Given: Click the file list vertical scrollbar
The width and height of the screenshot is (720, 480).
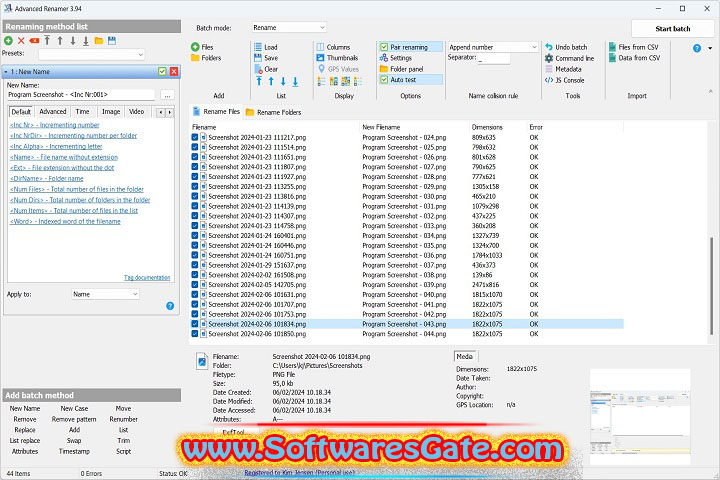Looking at the screenshot, I should (x=712, y=285).
